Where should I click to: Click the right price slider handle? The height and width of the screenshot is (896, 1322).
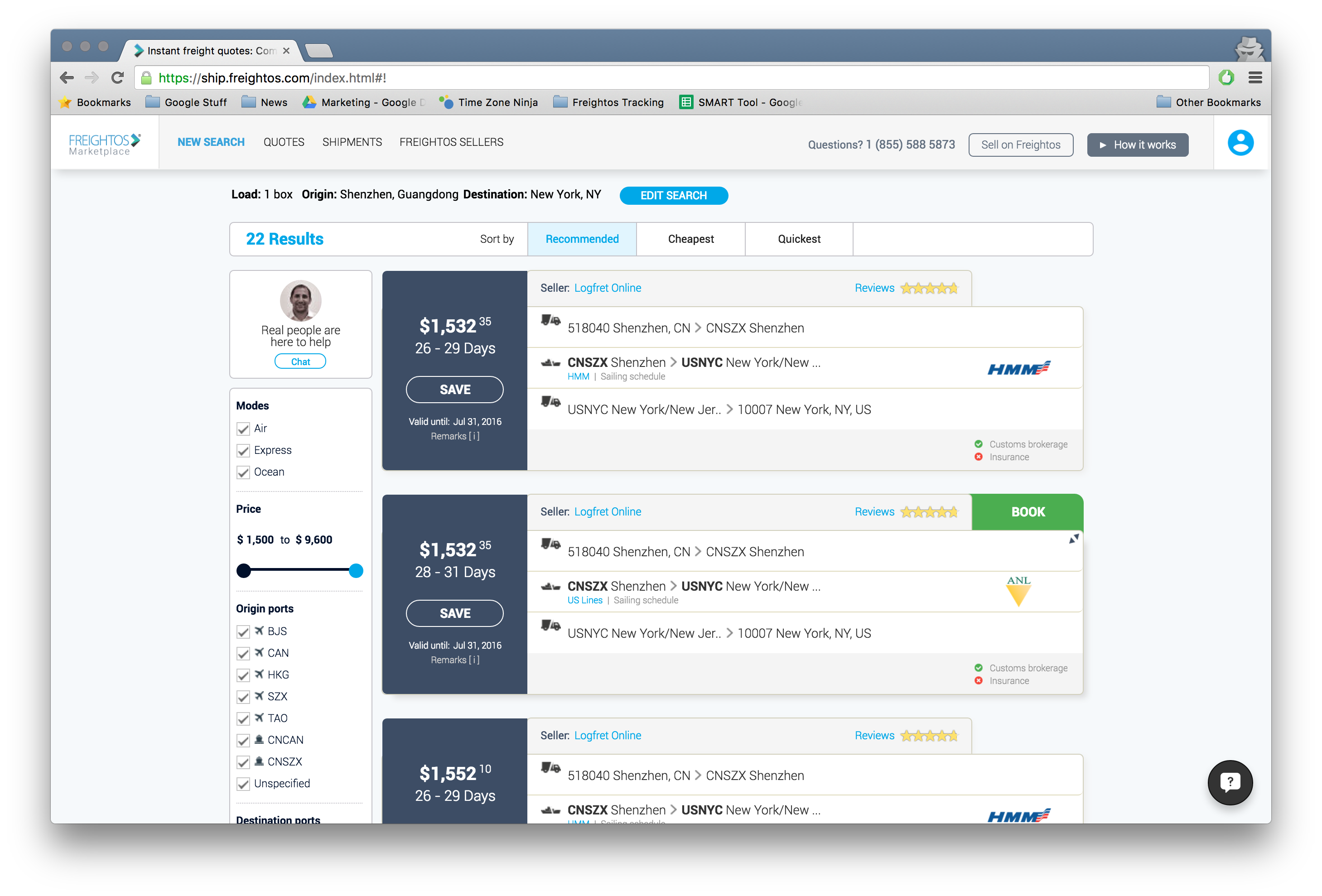tap(356, 571)
